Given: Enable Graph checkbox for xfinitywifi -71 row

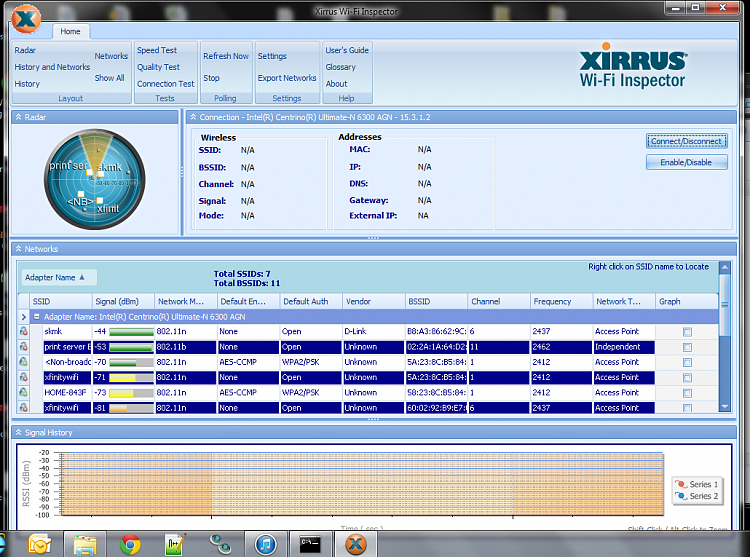Looking at the screenshot, I should (x=687, y=378).
